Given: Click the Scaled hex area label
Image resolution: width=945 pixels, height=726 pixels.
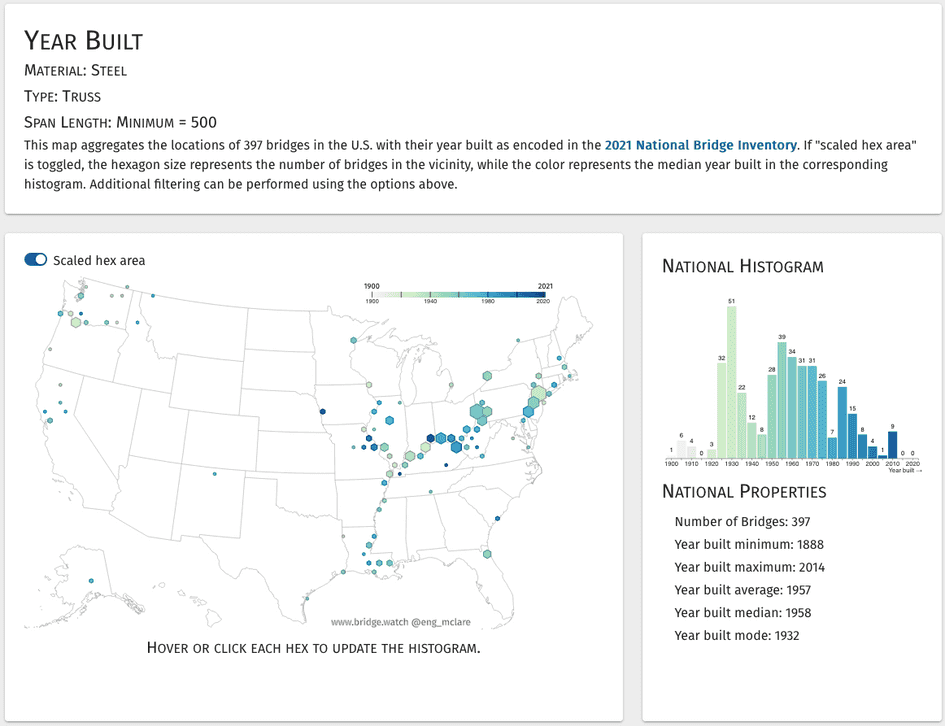Looking at the screenshot, I should pos(99,260).
